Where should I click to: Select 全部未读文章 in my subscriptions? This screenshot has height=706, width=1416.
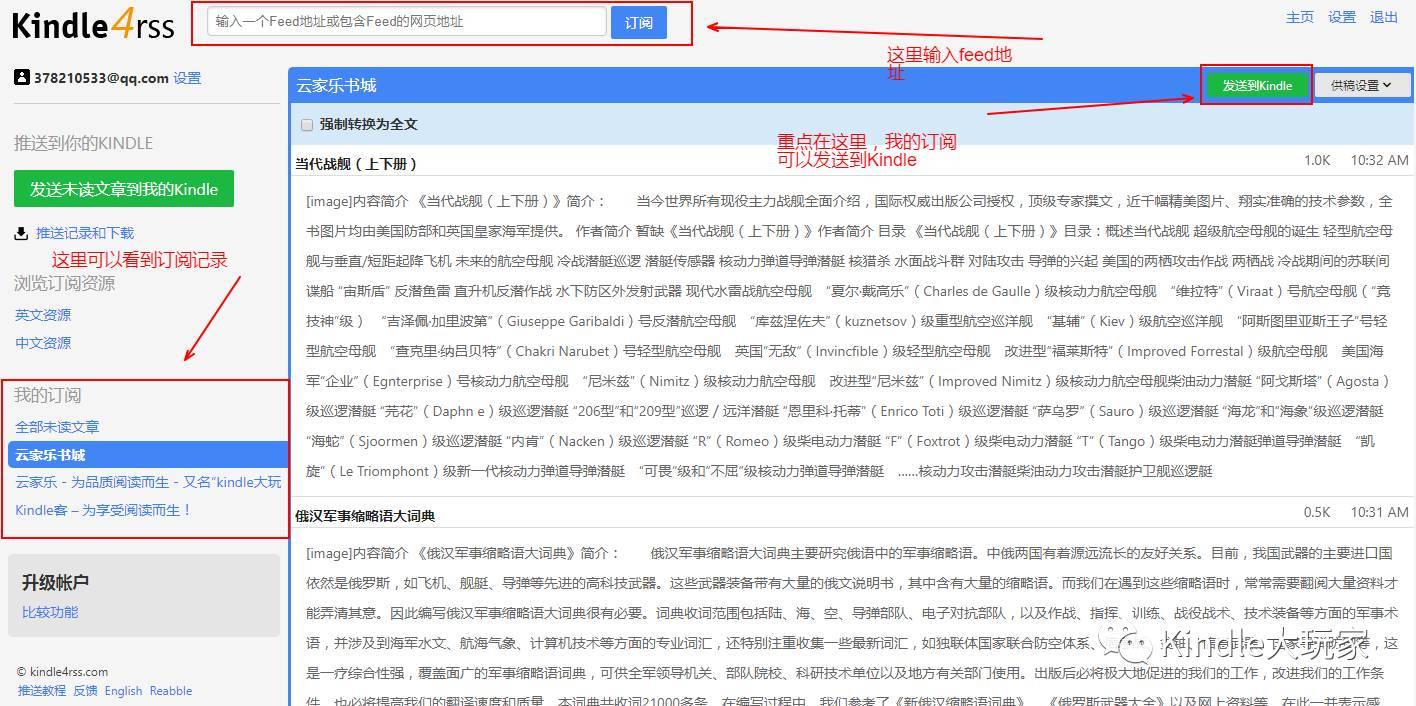point(57,427)
